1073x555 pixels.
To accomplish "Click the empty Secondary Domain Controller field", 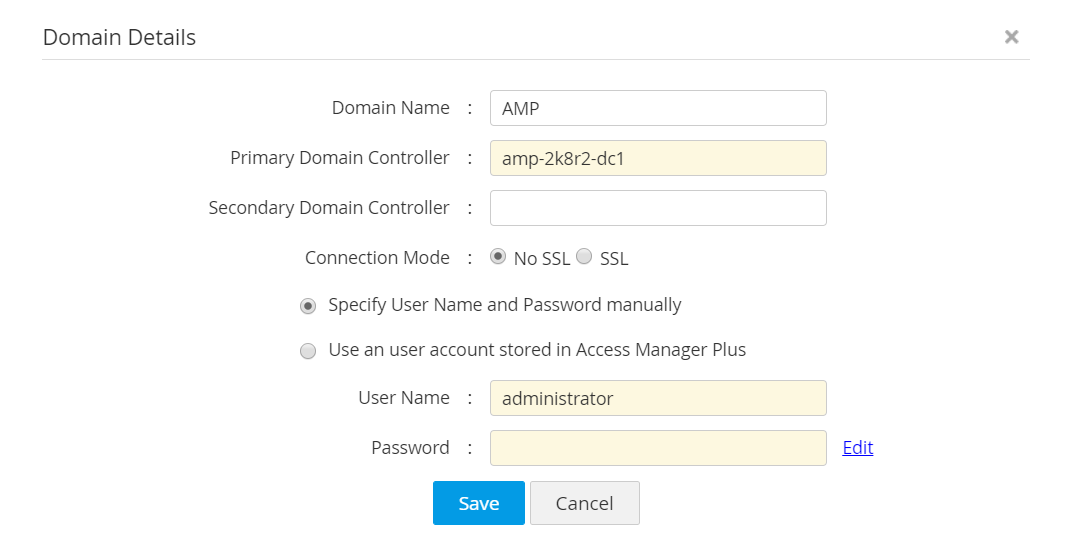I will coord(657,208).
